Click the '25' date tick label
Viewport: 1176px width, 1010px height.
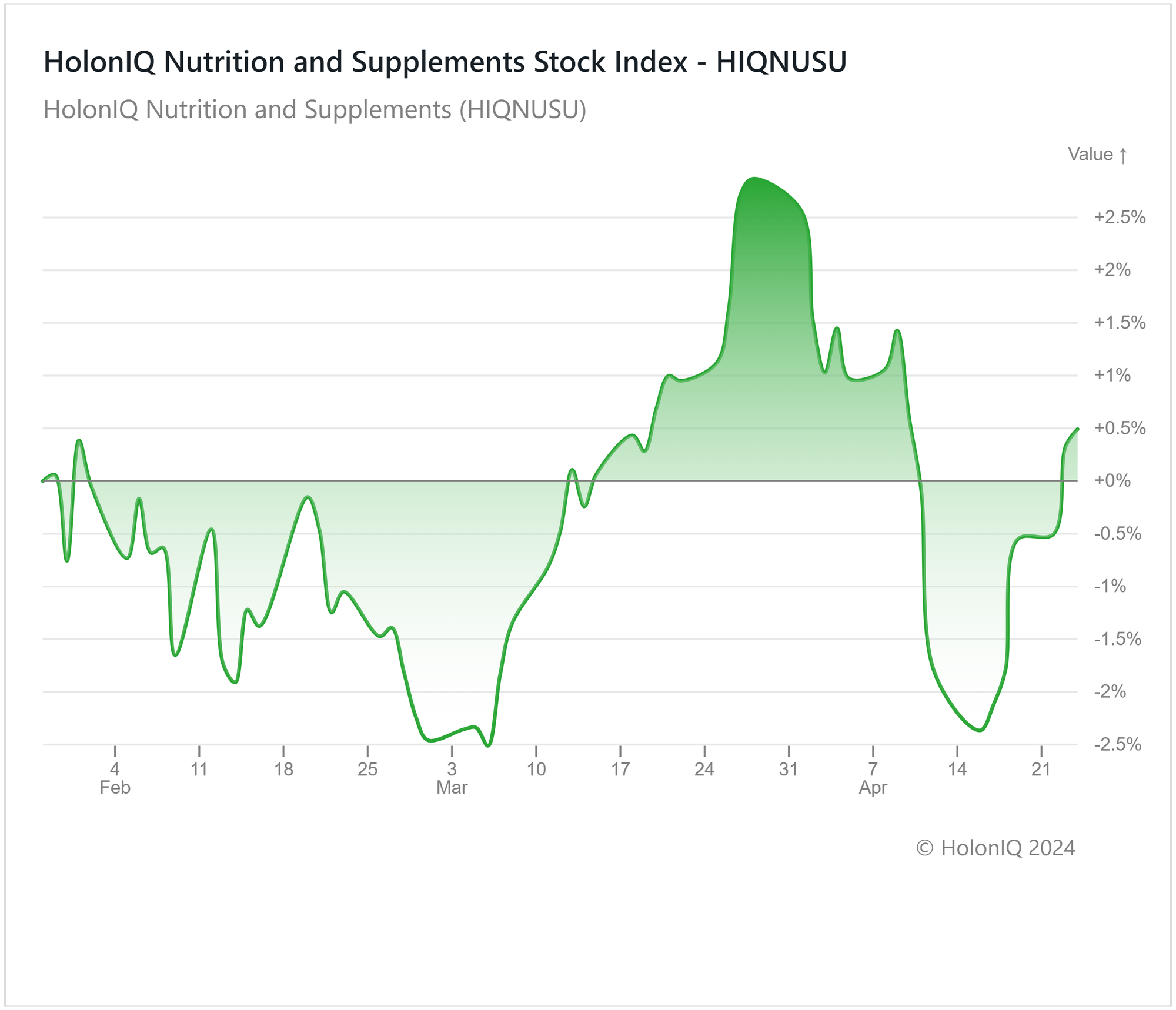pos(367,769)
